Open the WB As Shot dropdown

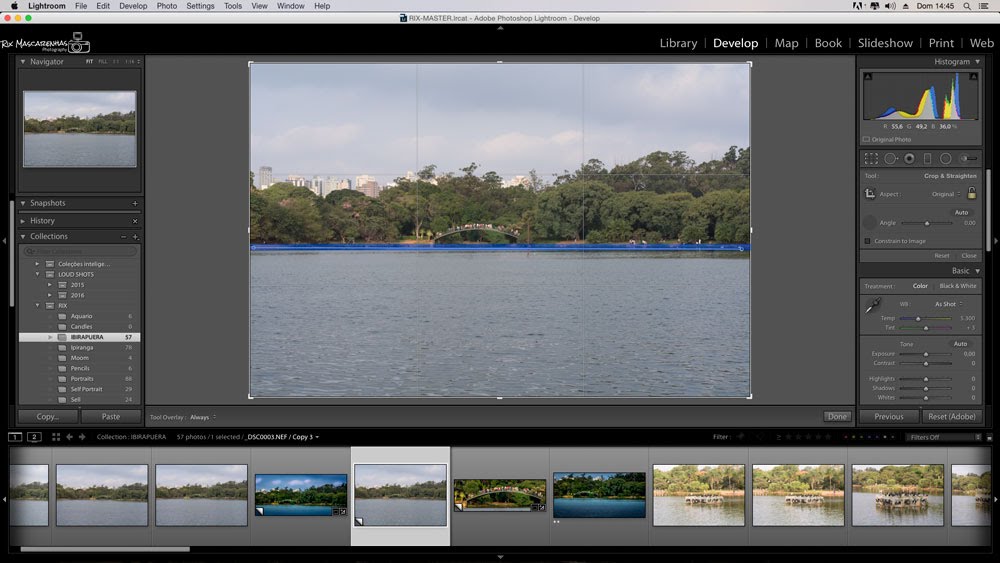coord(948,304)
